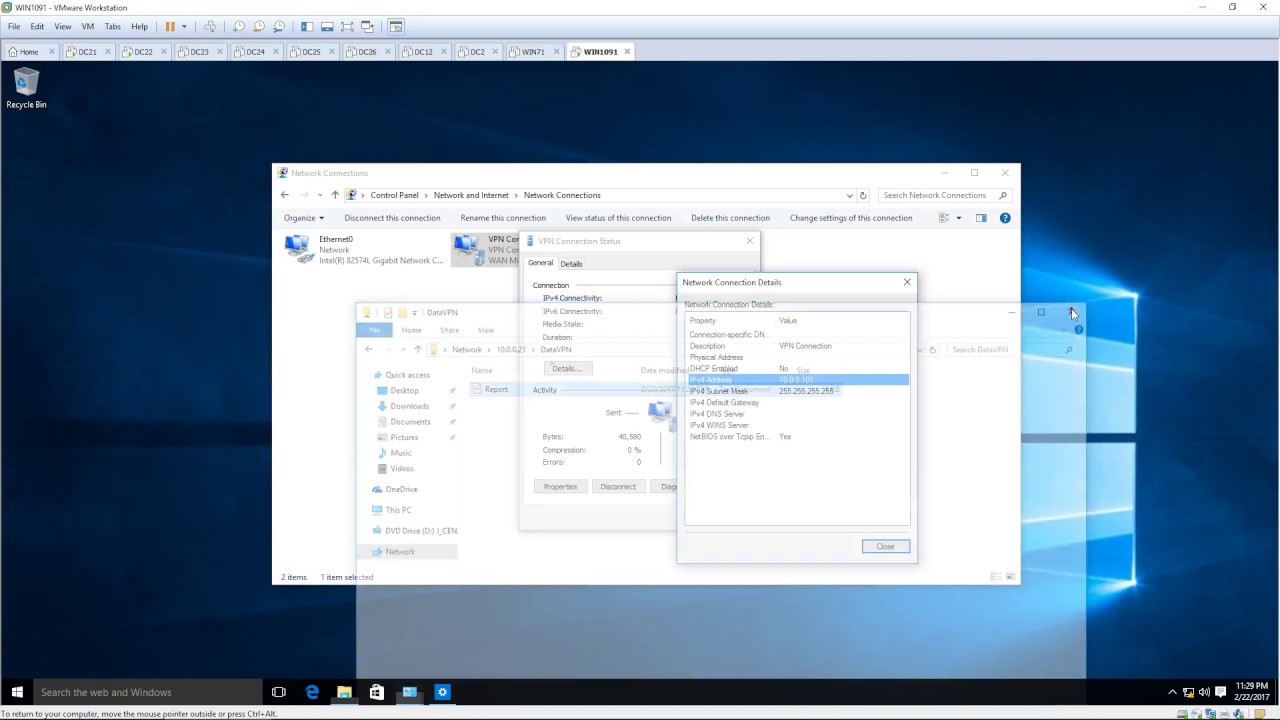Select the Ethernet0 network adapter
Screen dimensions: 1280x720
click(x=364, y=250)
